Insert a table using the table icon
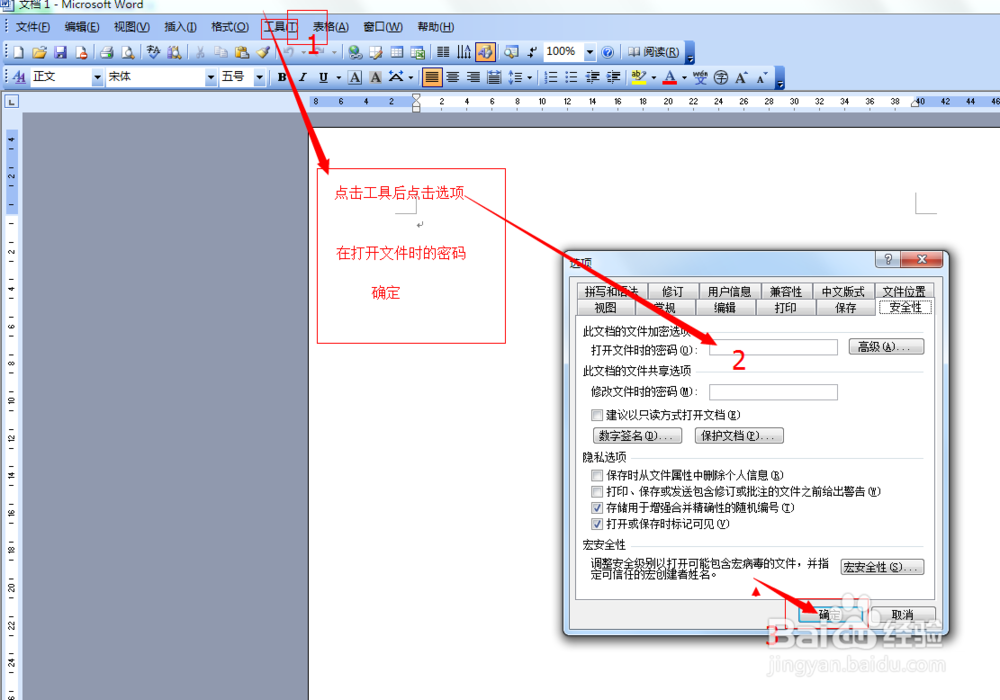1000x700 pixels. pos(397,52)
